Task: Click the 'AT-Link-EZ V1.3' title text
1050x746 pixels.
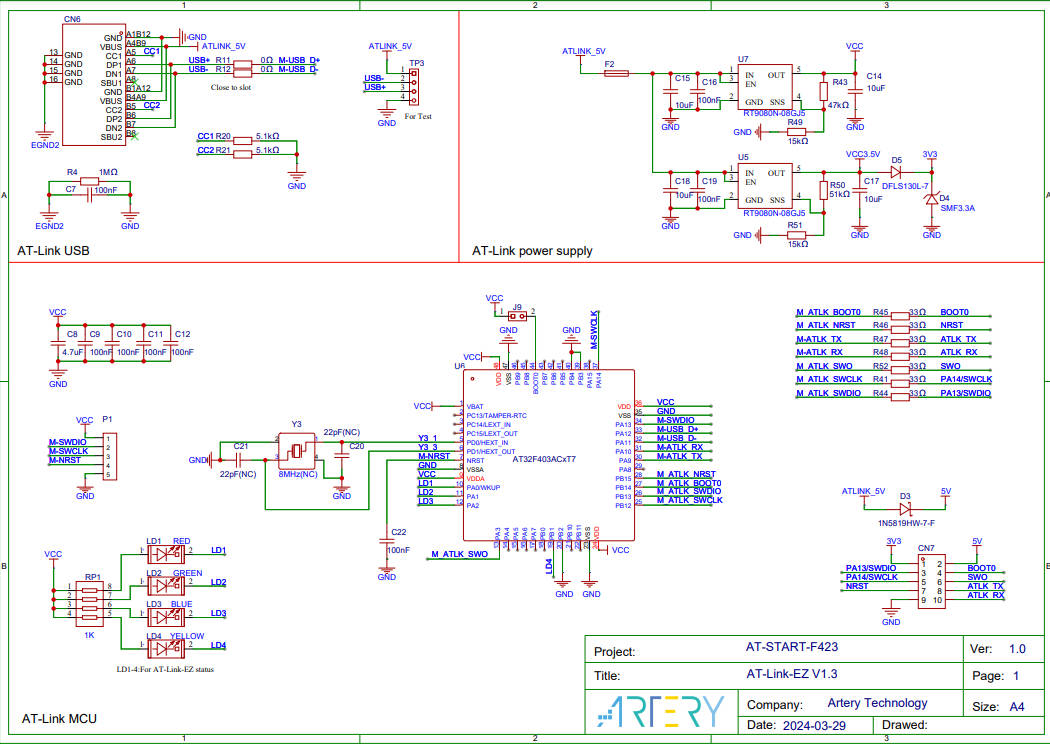Action: point(792,674)
